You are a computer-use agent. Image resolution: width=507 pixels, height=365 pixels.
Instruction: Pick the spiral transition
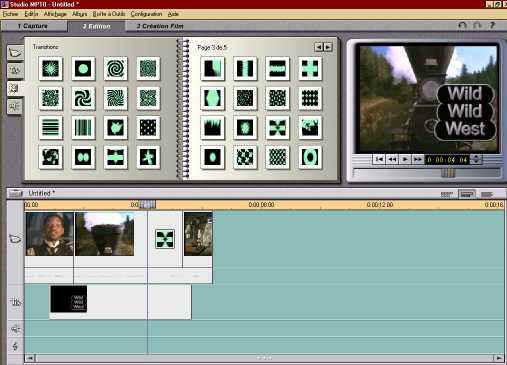[116, 69]
